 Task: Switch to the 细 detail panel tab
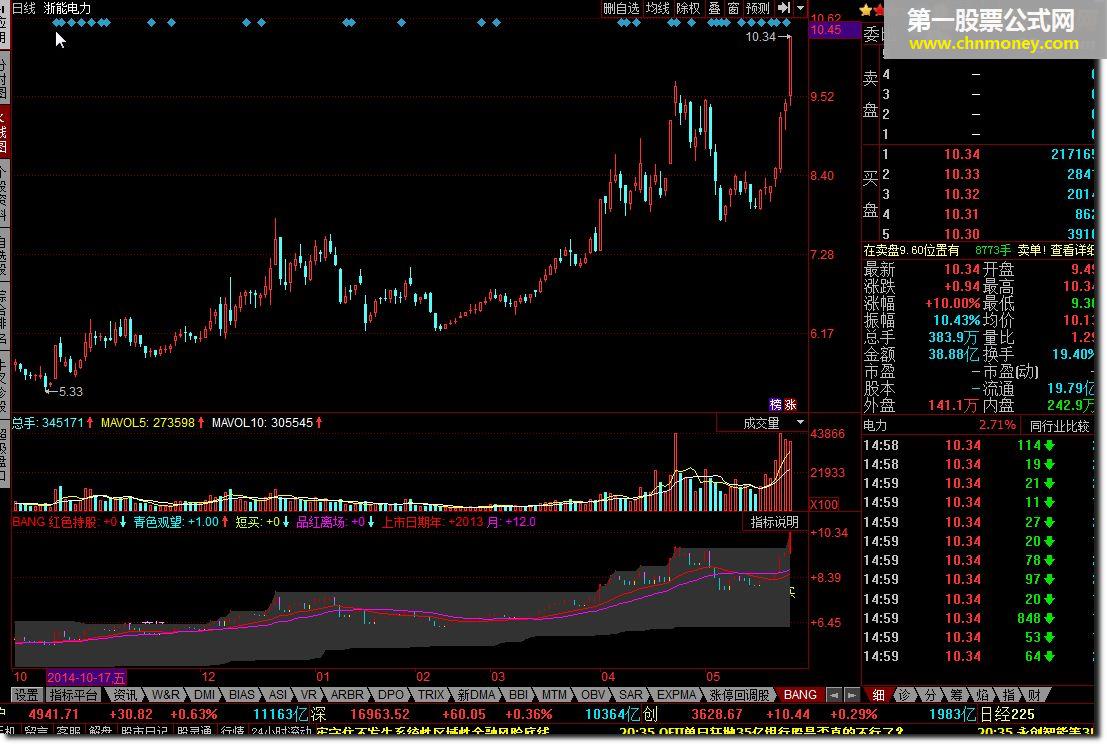point(878,695)
